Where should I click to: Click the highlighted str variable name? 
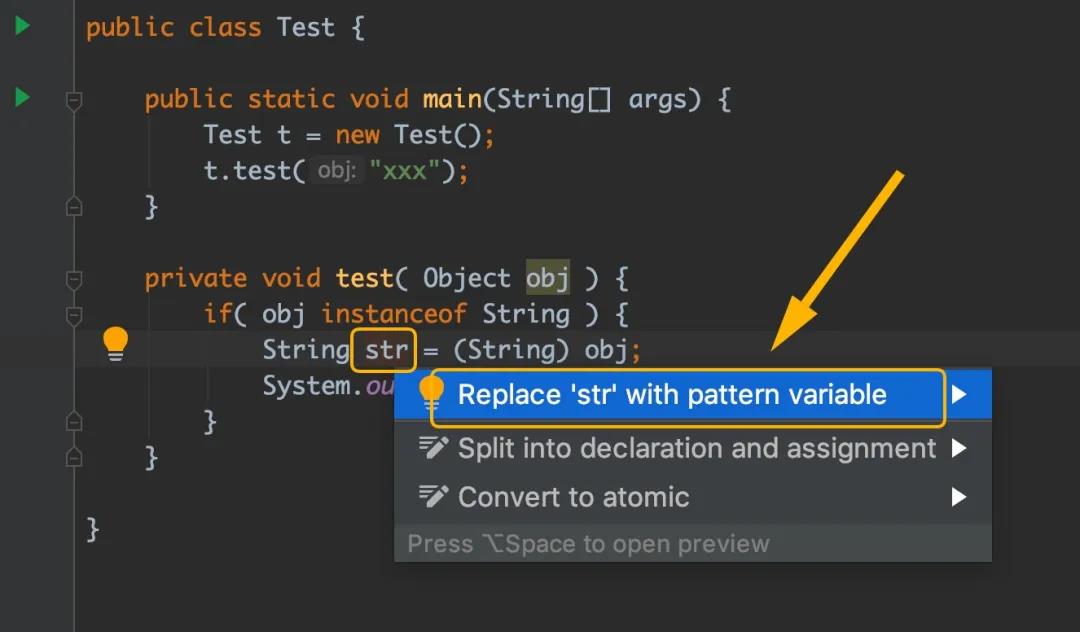click(x=384, y=350)
